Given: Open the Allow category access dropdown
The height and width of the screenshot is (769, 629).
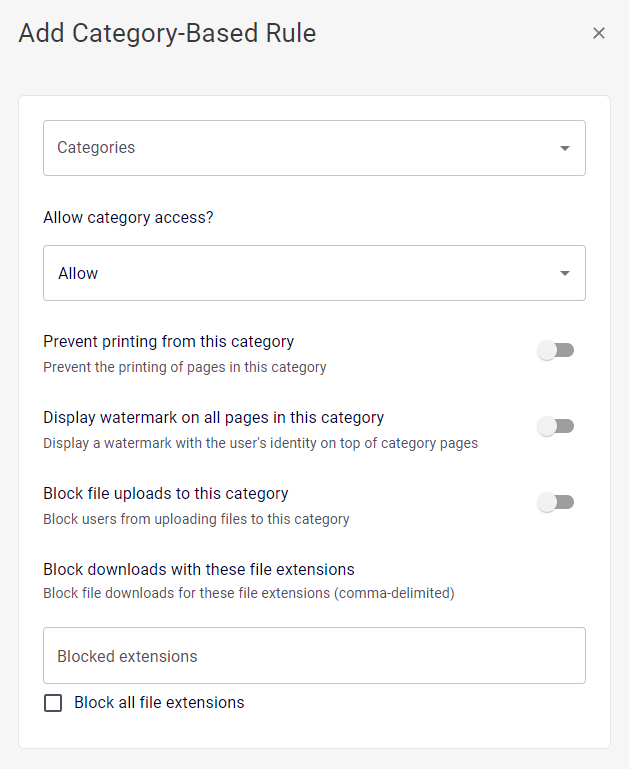Looking at the screenshot, I should (300, 273).
